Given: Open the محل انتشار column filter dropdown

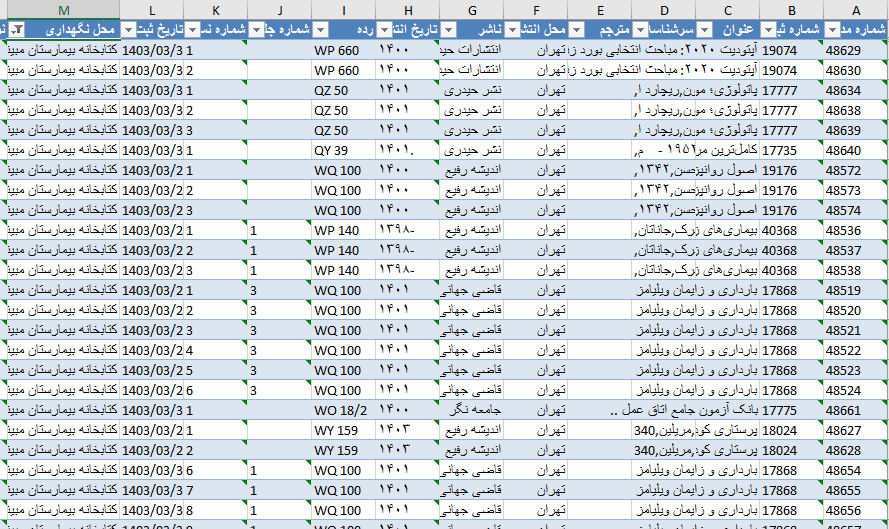Looking at the screenshot, I should tap(512, 30).
